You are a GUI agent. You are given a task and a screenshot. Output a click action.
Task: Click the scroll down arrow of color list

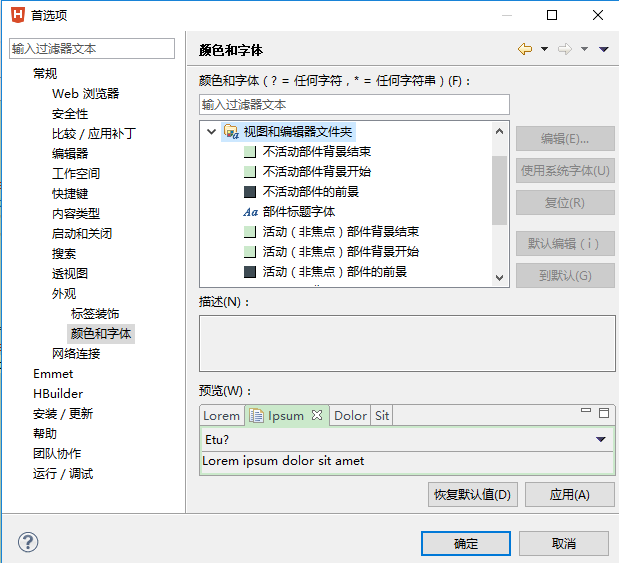(499, 278)
